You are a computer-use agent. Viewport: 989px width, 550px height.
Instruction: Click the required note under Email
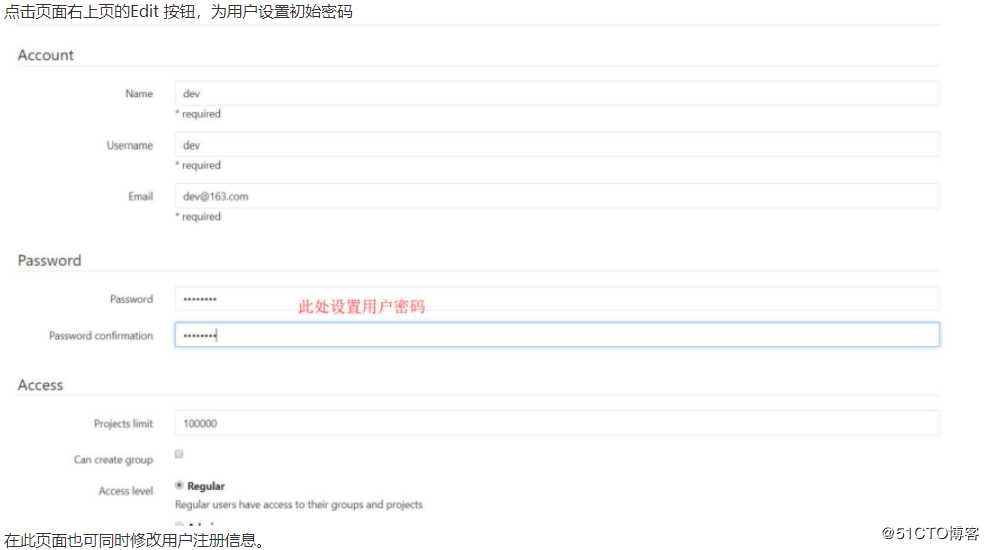pos(198,216)
